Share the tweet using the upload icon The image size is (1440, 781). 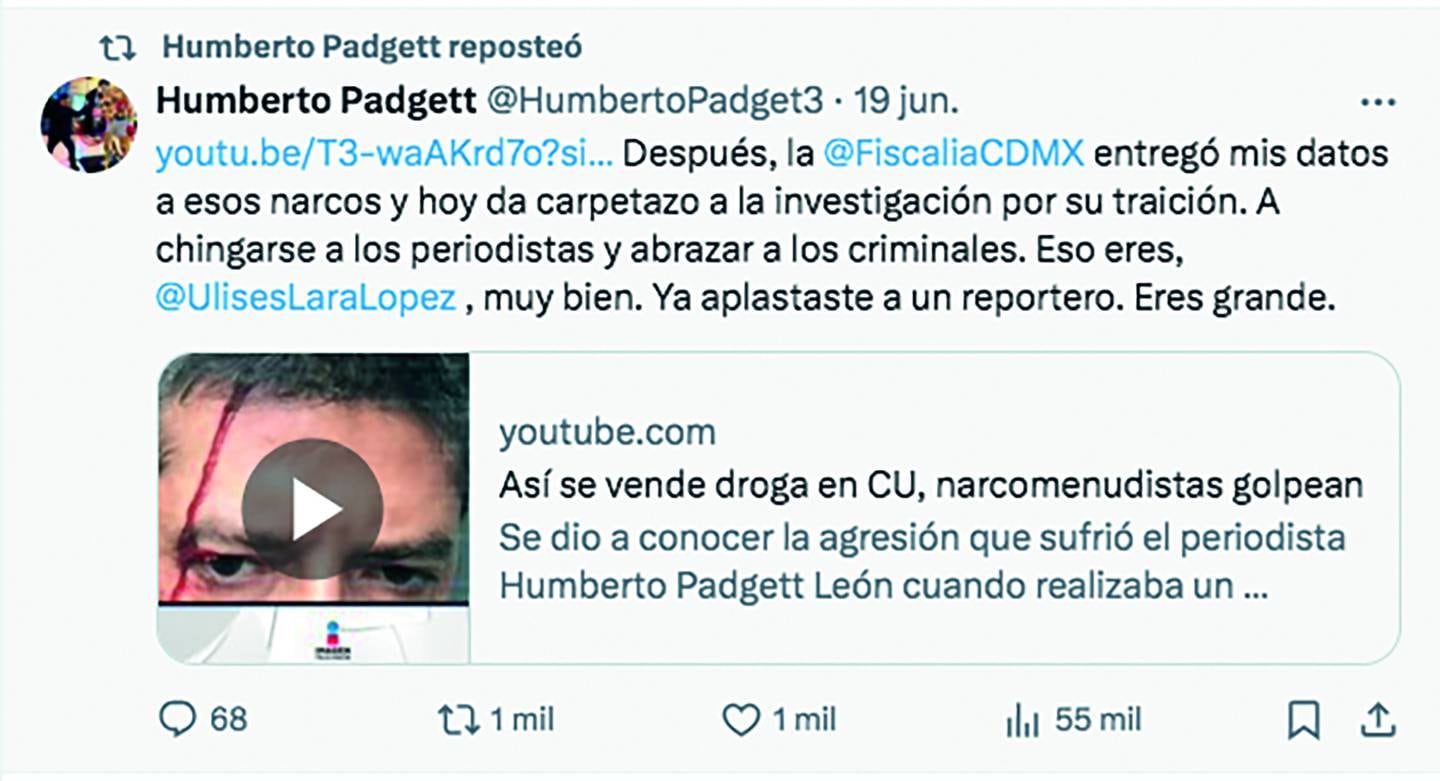[1377, 718]
